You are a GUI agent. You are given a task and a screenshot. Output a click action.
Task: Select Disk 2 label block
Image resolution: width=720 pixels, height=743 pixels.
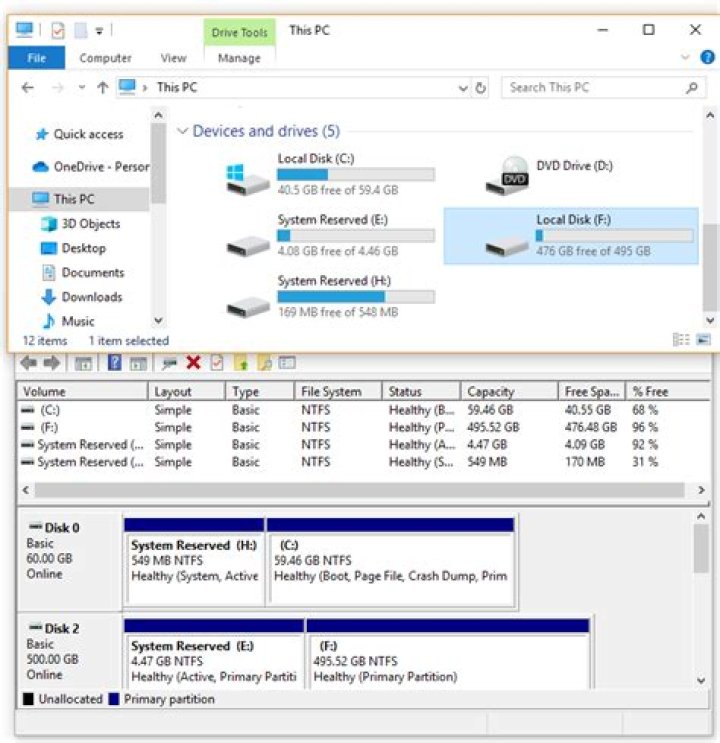[x=69, y=652]
